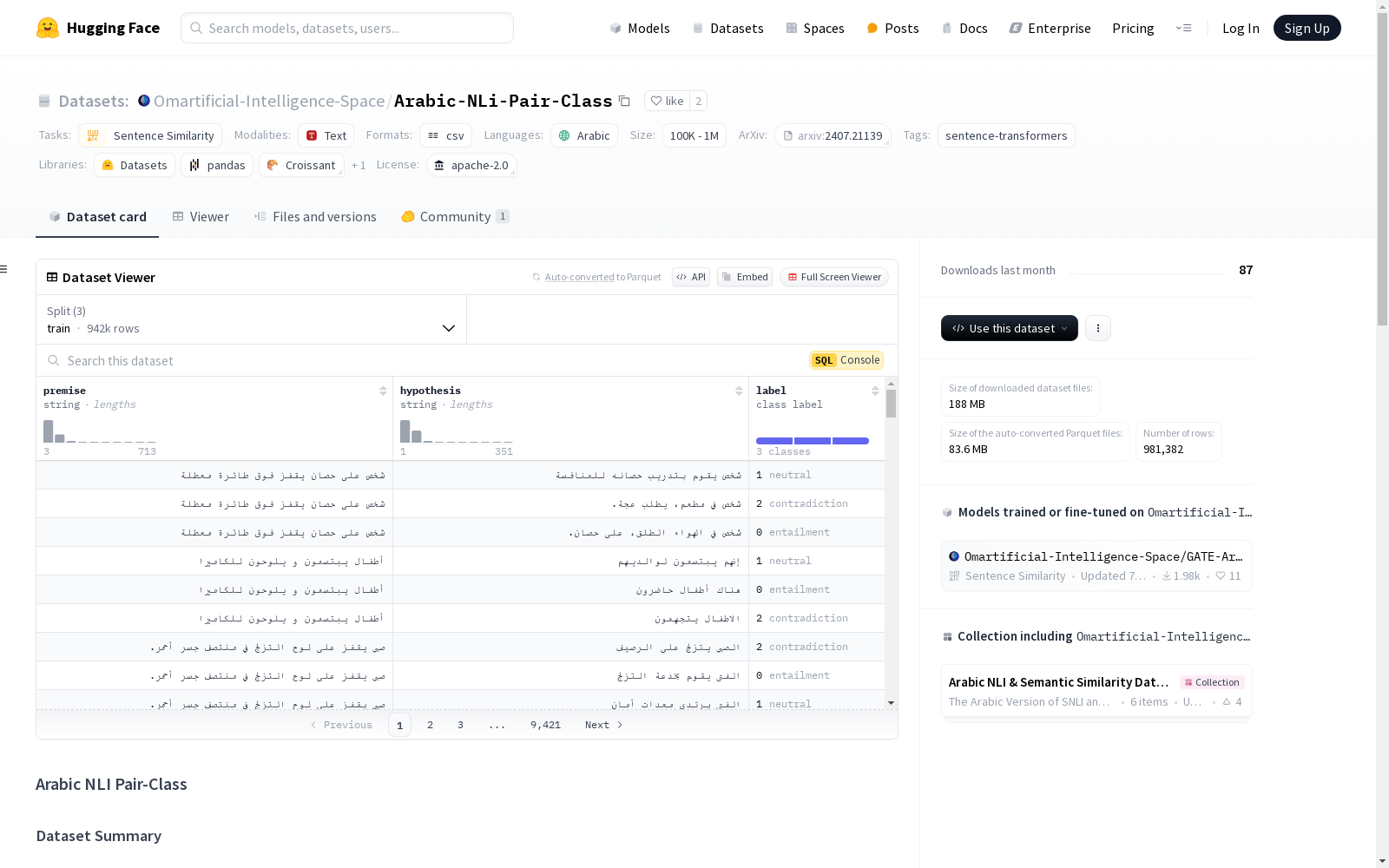The image size is (1389, 868).
Task: Expand the Split train dropdown
Action: pyautogui.click(x=251, y=319)
